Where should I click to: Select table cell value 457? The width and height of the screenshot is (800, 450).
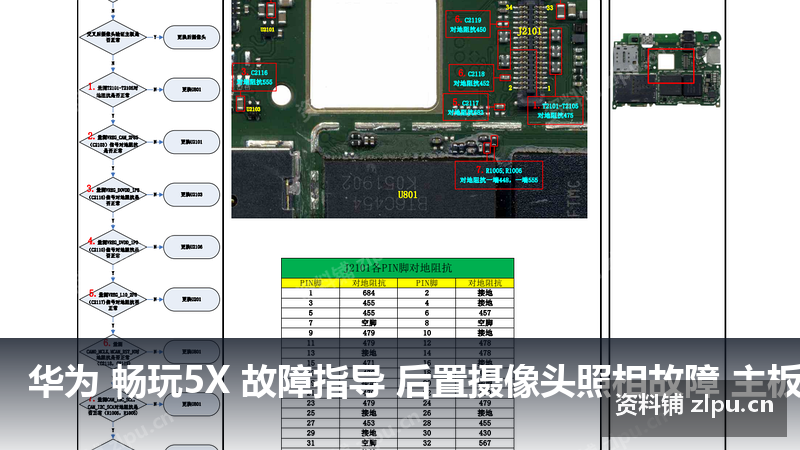click(485, 313)
